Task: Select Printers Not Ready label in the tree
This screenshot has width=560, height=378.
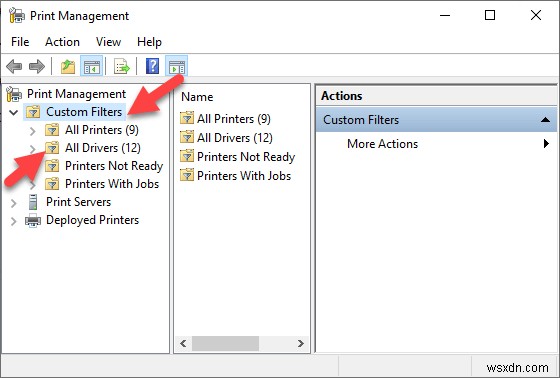Action: 114,166
